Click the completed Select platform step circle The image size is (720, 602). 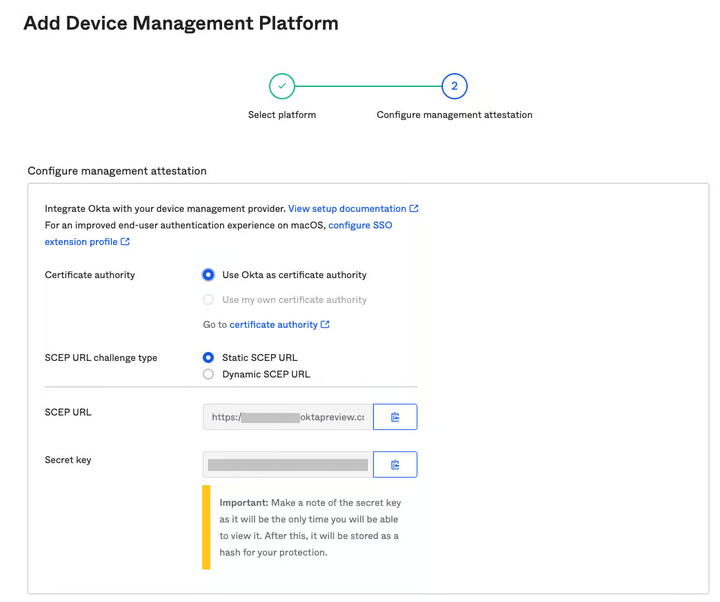coord(282,86)
